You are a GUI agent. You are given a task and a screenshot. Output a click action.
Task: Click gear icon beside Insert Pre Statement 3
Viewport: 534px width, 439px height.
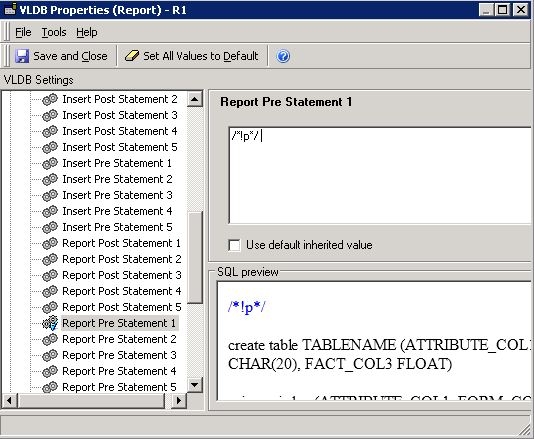point(50,195)
